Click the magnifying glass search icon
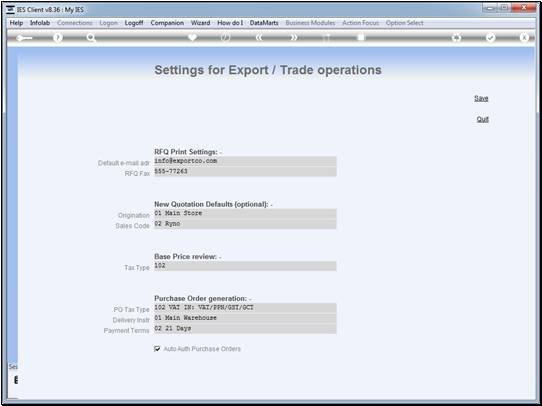Viewport: 542px width, 406px height. [x=91, y=38]
